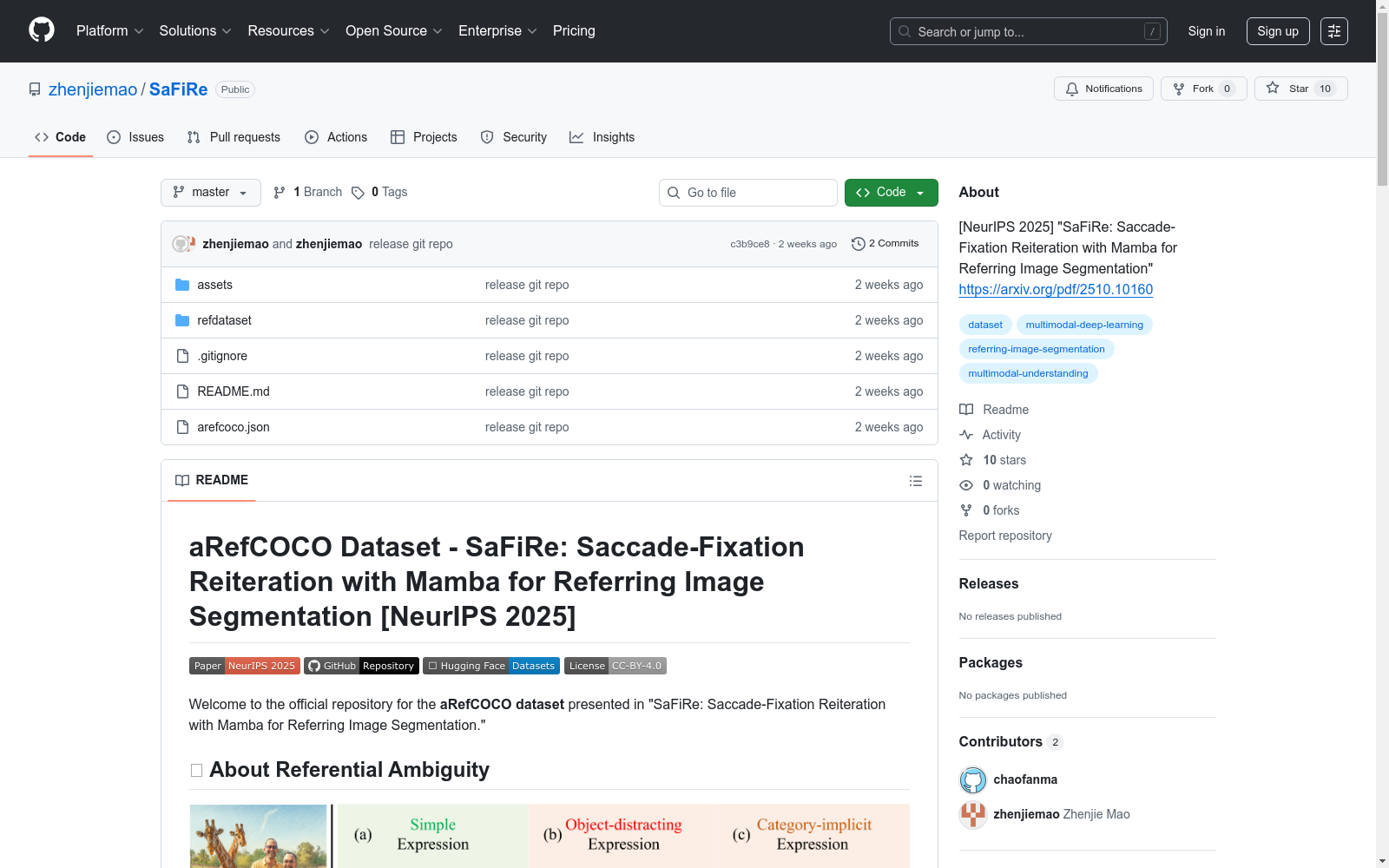The width and height of the screenshot is (1389, 868).
Task: Click the .gitignore file icon
Action: [182, 356]
